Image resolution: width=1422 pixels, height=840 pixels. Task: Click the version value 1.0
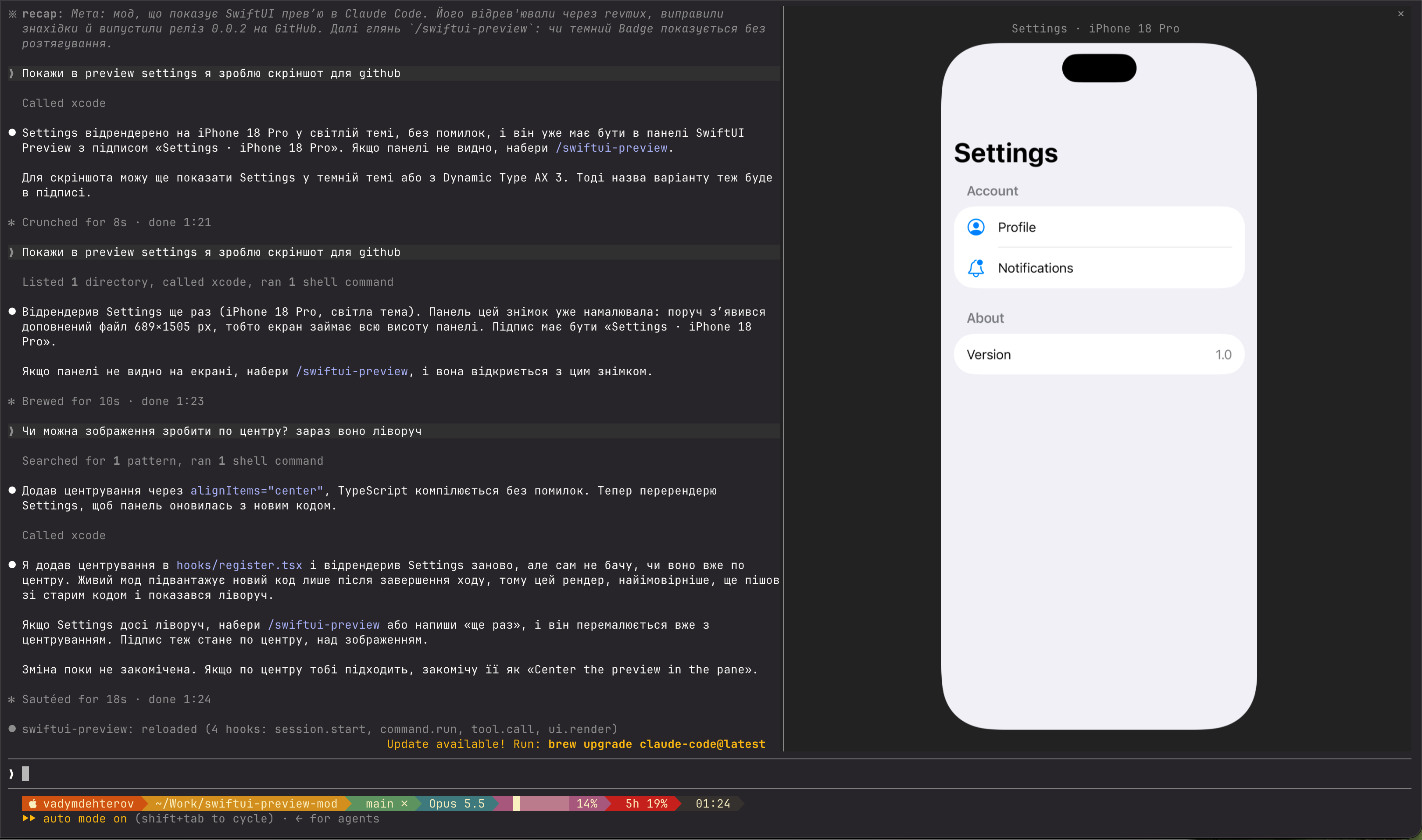coord(1223,354)
